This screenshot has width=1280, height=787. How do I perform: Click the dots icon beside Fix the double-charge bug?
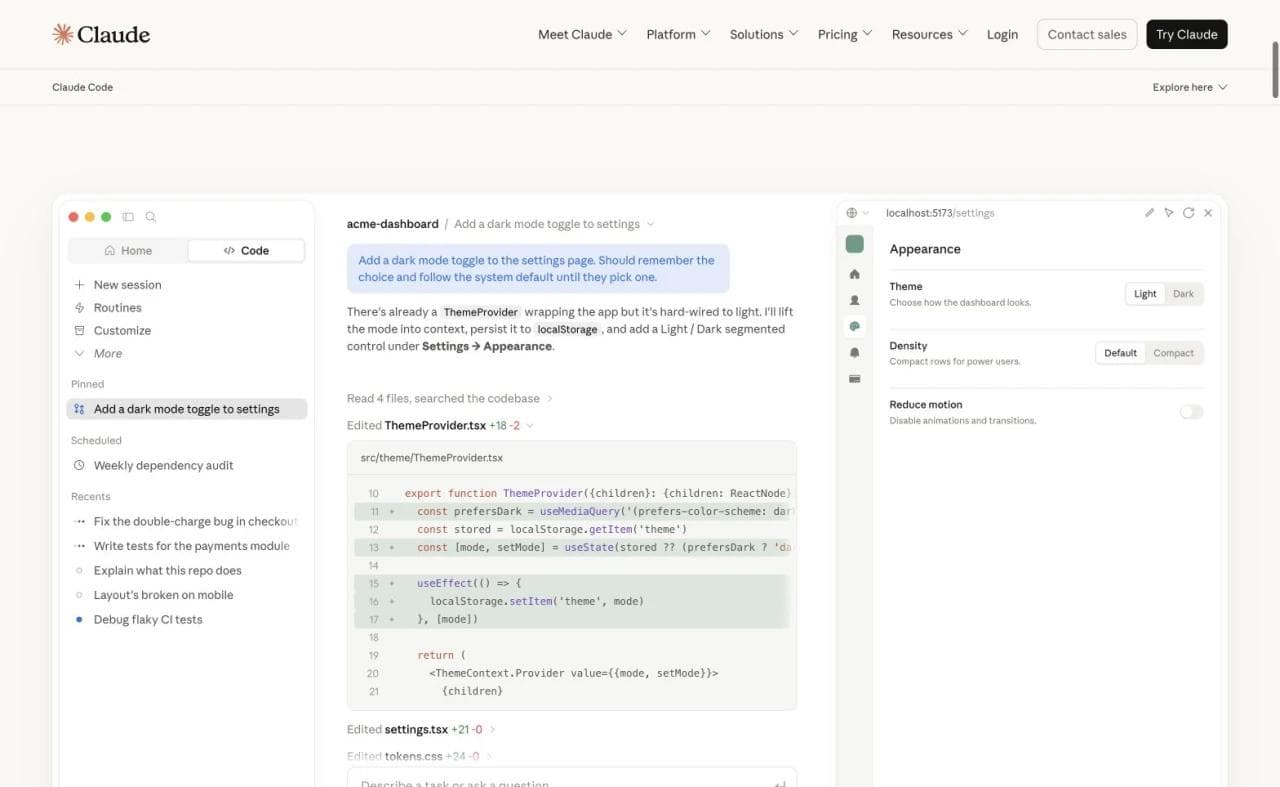pyautogui.click(x=79, y=522)
